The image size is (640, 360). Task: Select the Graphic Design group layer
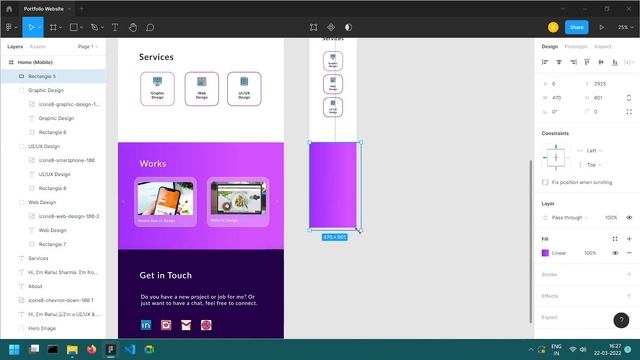53,90
